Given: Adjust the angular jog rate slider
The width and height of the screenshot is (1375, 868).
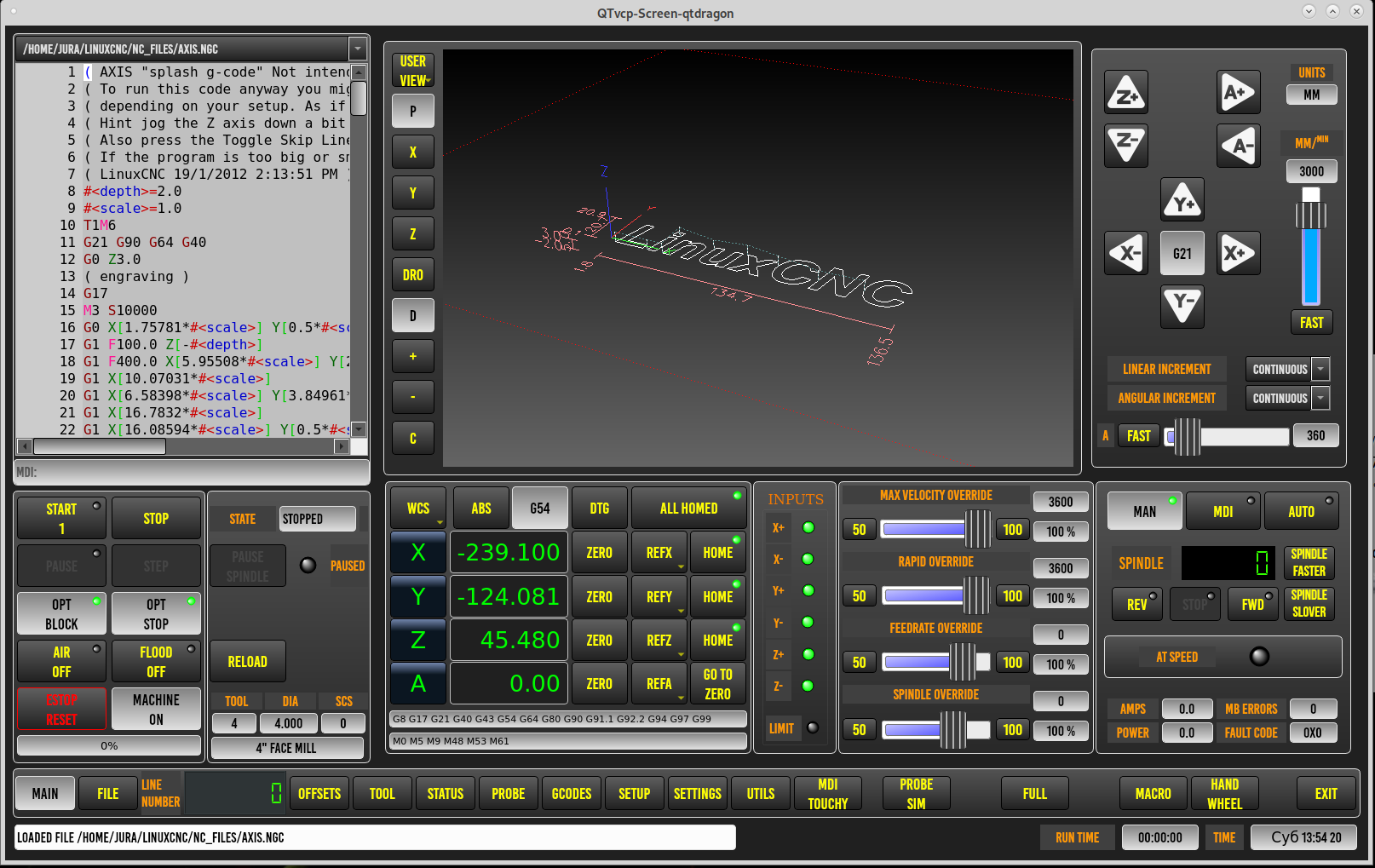Looking at the screenshot, I should point(1227,436).
